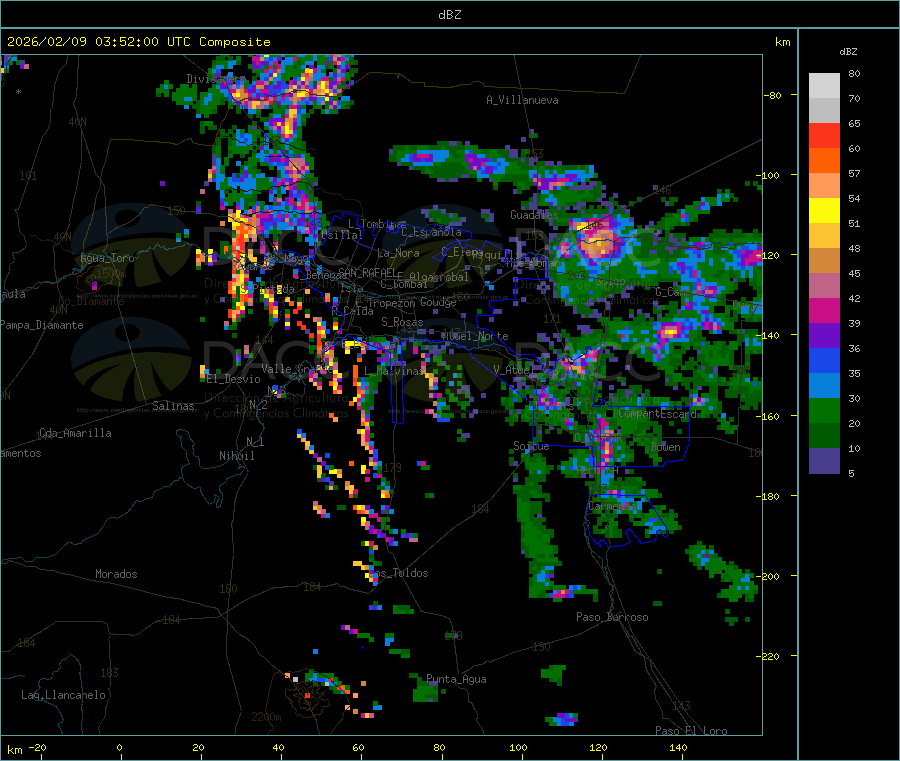The width and height of the screenshot is (900, 761).
Task: Click the light blue swatch between 35 and 30
Action: point(824,386)
